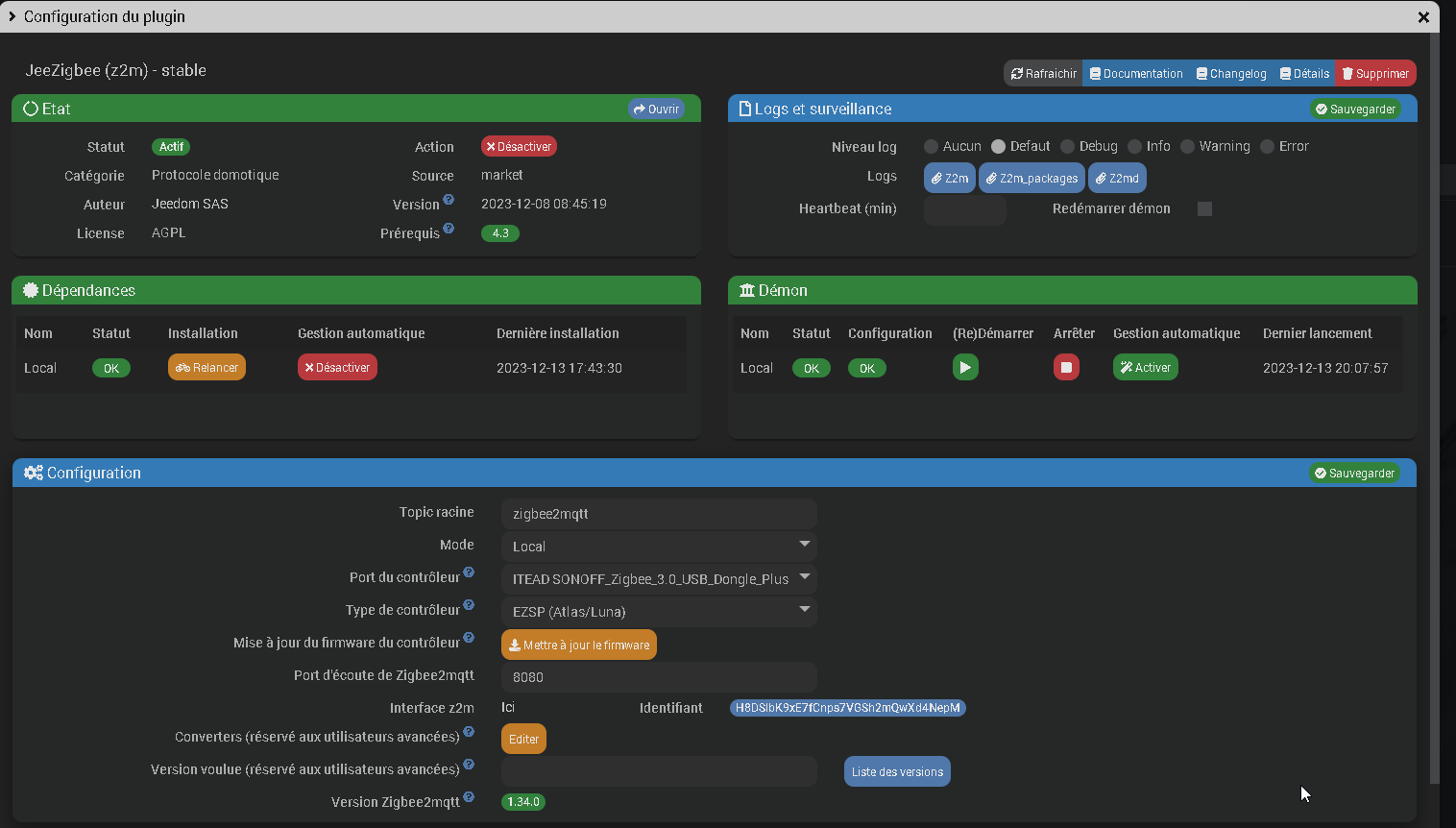This screenshot has width=1456, height=828.
Task: Relaunch the dependencies installation
Action: pos(206,367)
